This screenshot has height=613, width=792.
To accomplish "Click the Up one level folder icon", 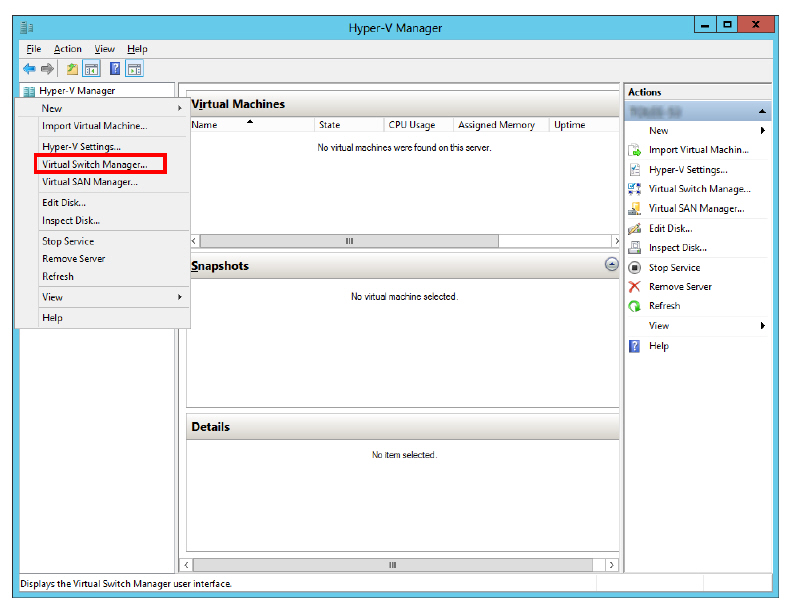I will click(73, 69).
